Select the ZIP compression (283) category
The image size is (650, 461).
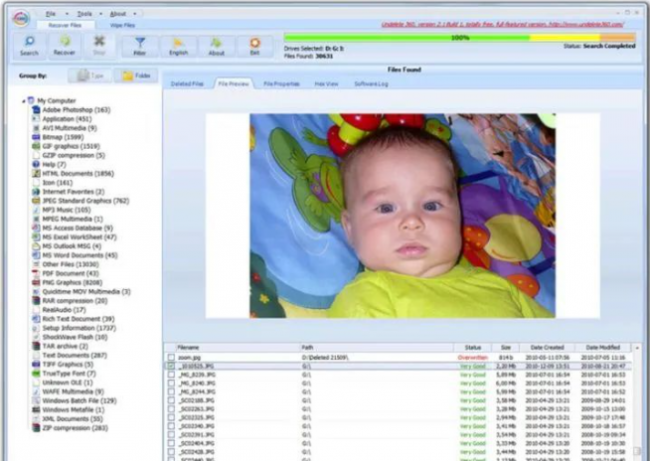(x=70, y=428)
